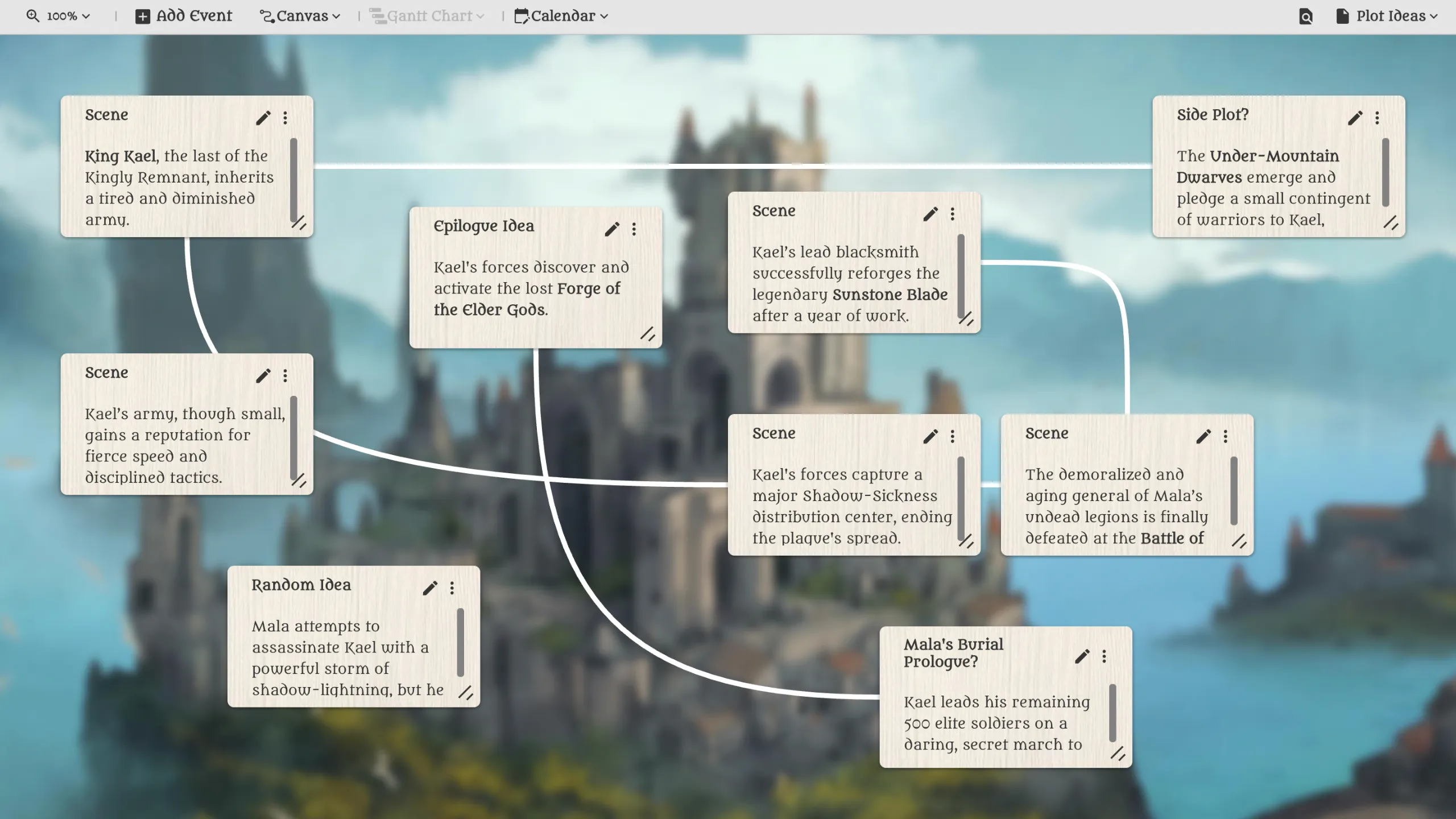Edit the Epilogue Idea card
The width and height of the screenshot is (1456, 819).
[612, 229]
